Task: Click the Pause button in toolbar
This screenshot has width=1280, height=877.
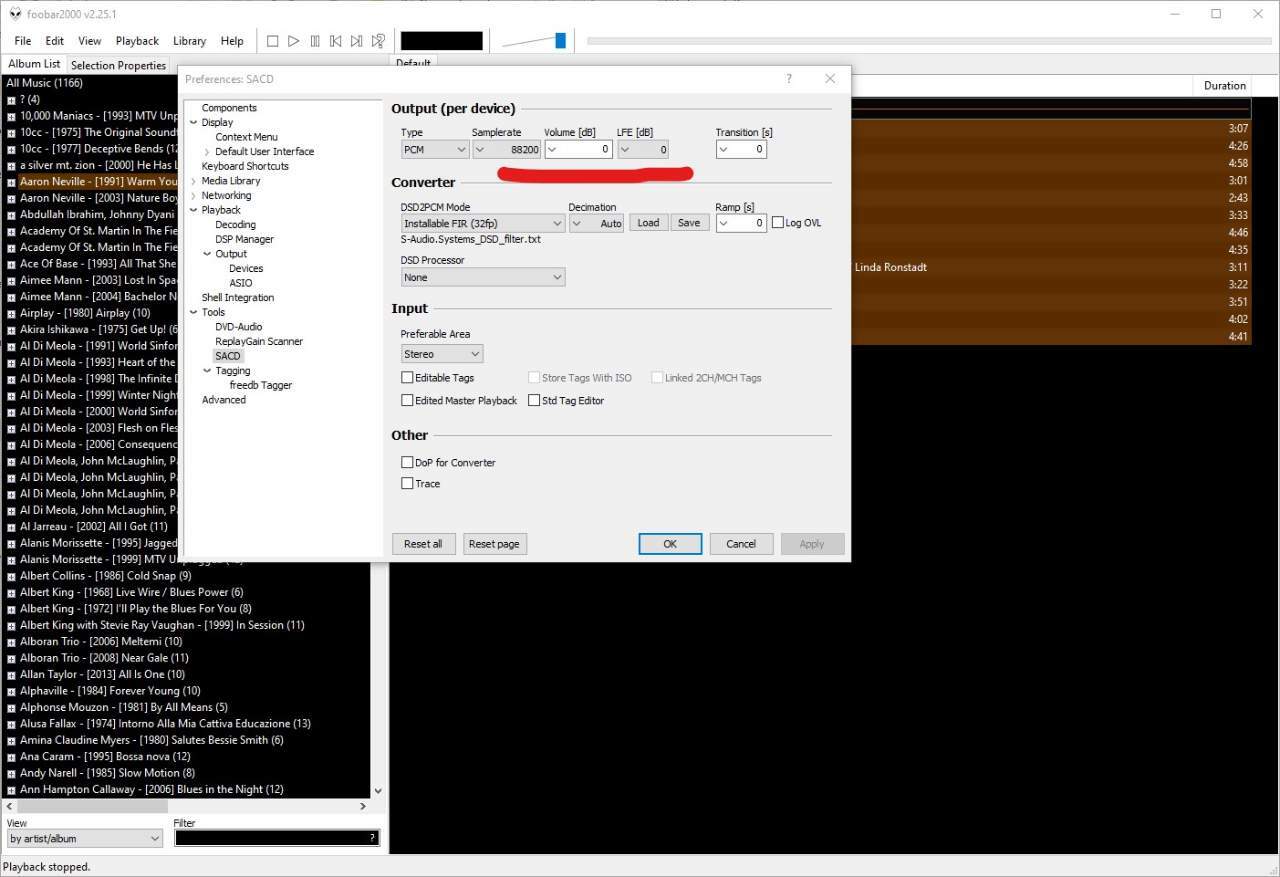Action: click(x=315, y=41)
